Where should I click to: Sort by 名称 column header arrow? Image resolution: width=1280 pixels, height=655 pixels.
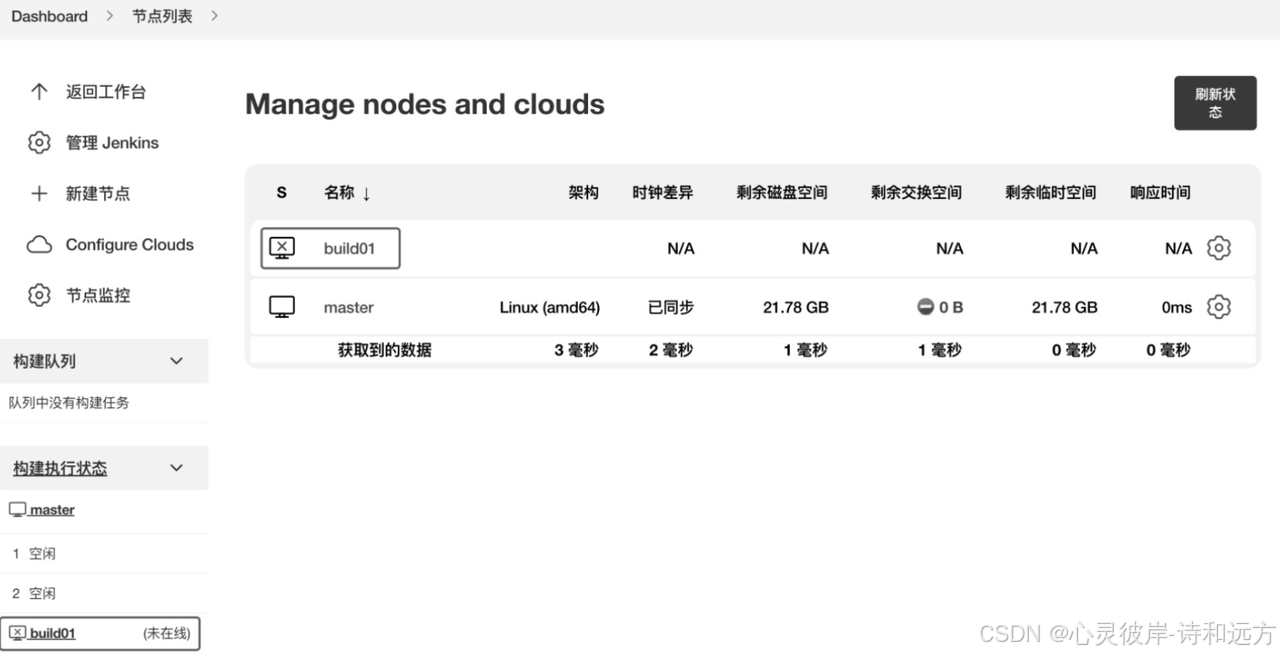click(x=366, y=193)
